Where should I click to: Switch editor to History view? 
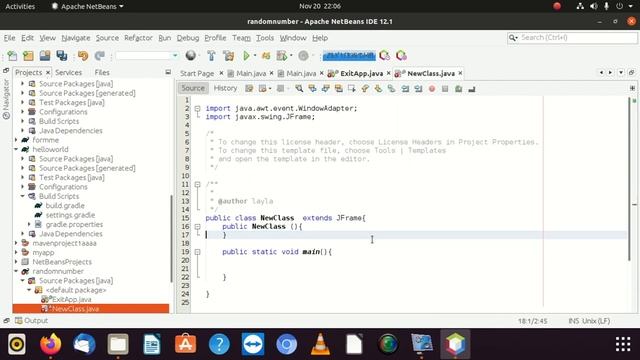[225, 88]
